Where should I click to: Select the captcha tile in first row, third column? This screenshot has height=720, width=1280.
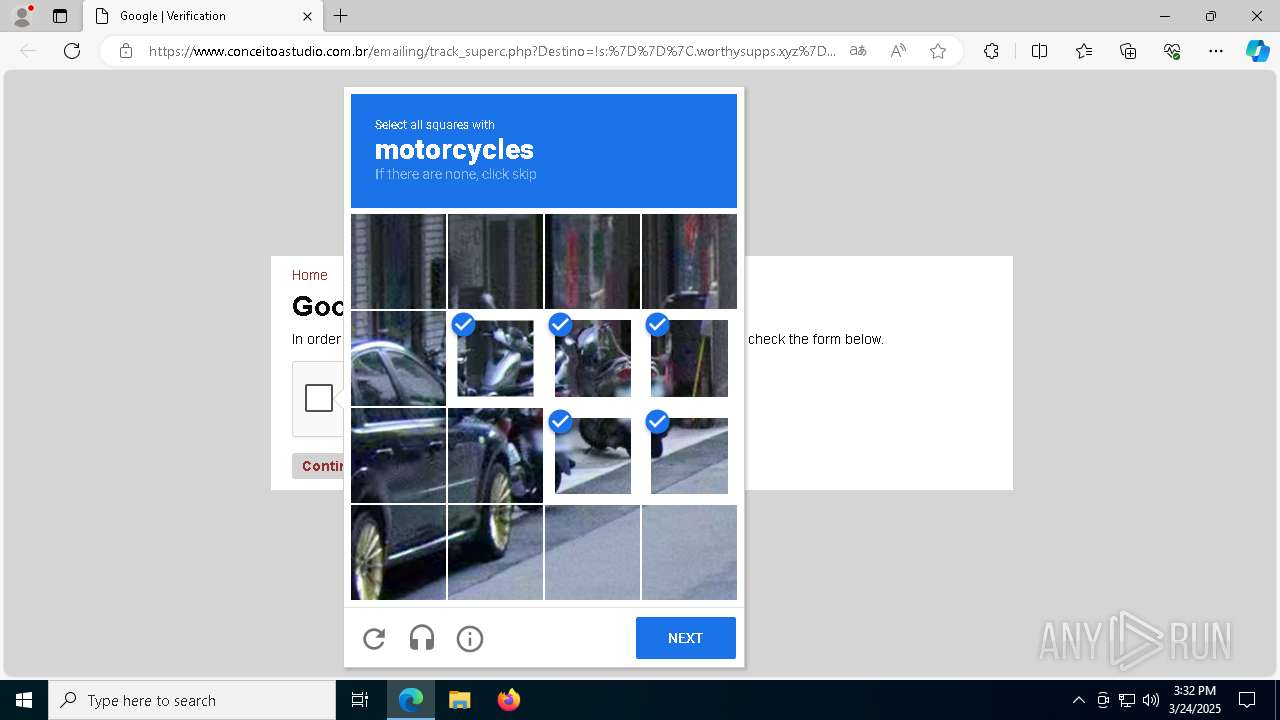[x=592, y=261]
